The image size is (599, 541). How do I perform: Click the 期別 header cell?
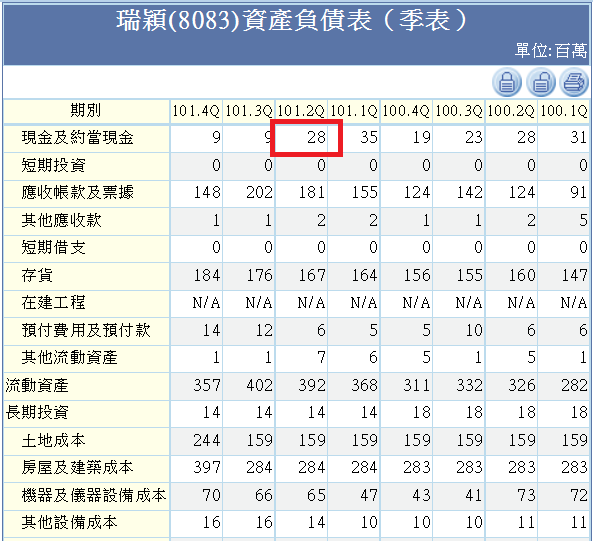pos(86,111)
